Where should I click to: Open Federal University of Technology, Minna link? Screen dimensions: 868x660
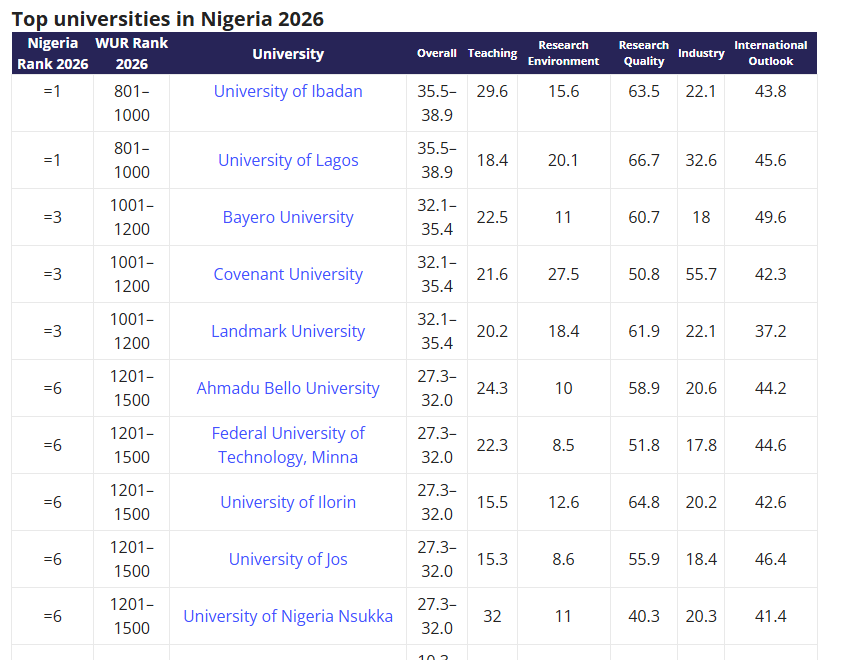[288, 445]
